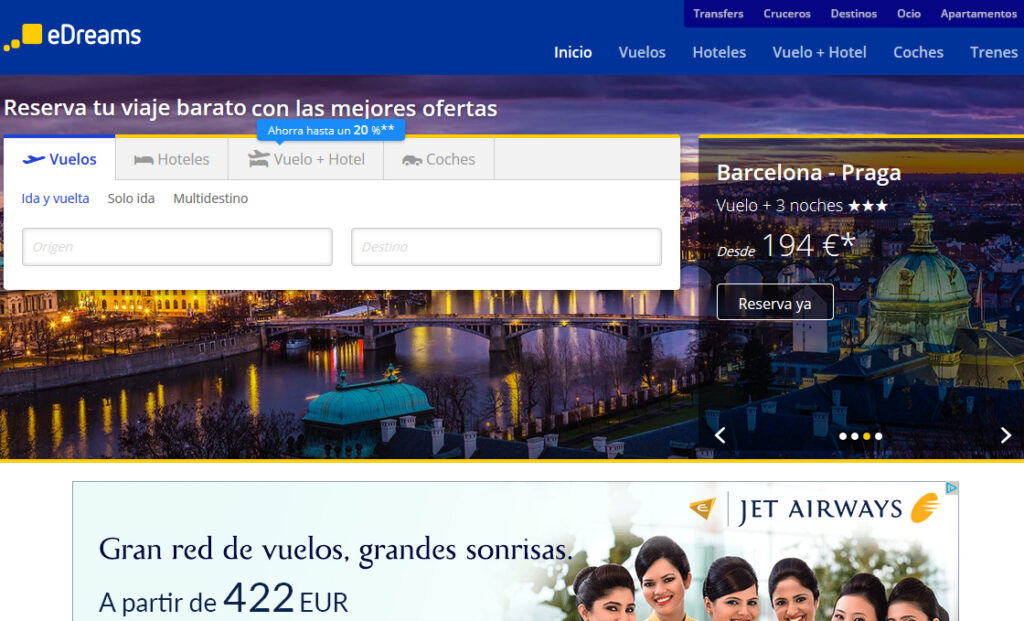Open the Destinos top menu
Viewport: 1024px width, 621px height.
853,14
